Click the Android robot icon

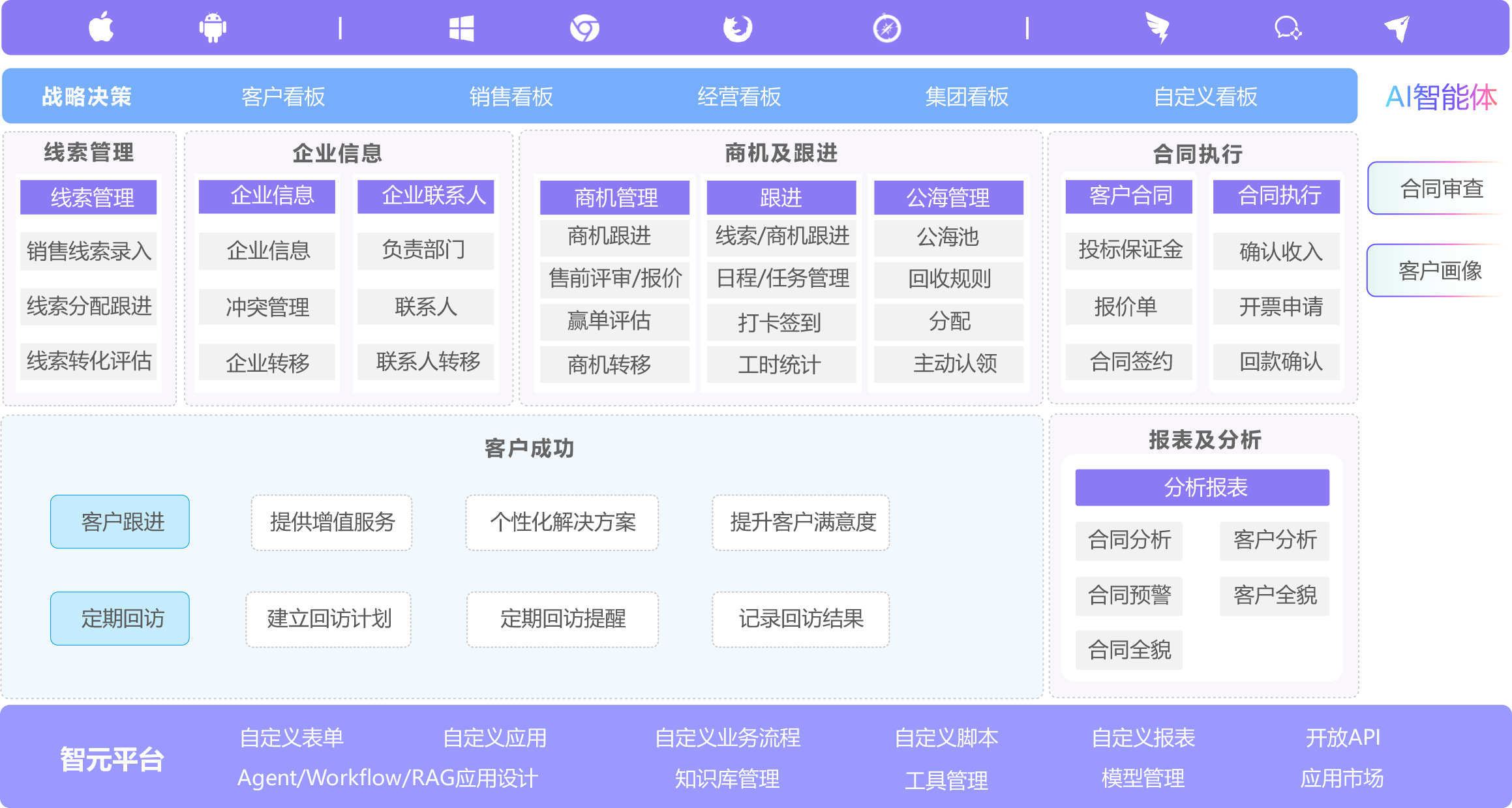[x=213, y=28]
